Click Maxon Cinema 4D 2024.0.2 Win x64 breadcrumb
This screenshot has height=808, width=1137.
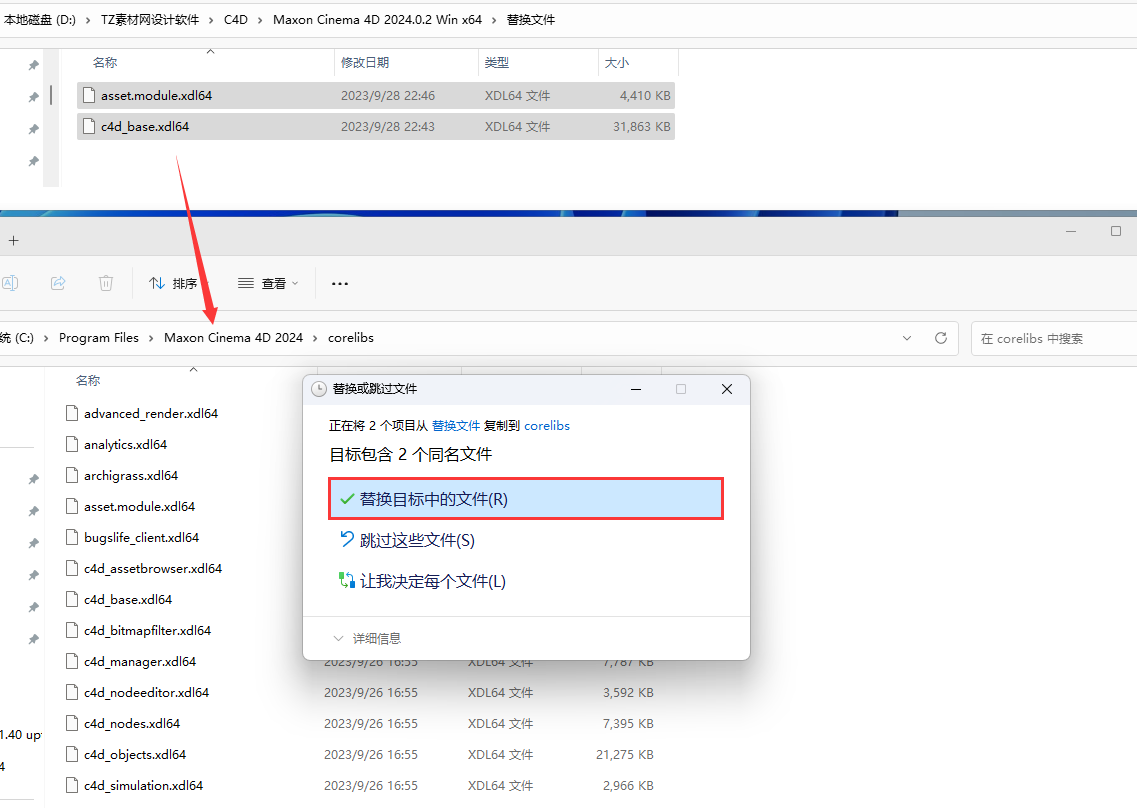(377, 20)
